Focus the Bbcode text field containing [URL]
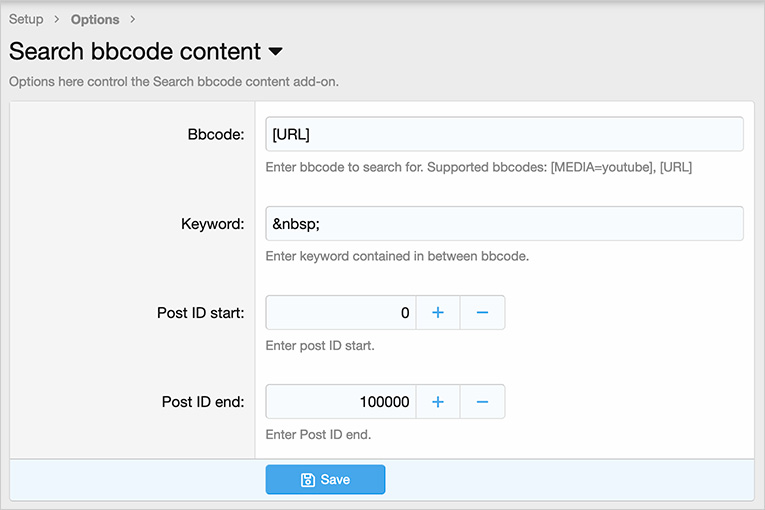Screen dimensions: 765x510 (504, 134)
